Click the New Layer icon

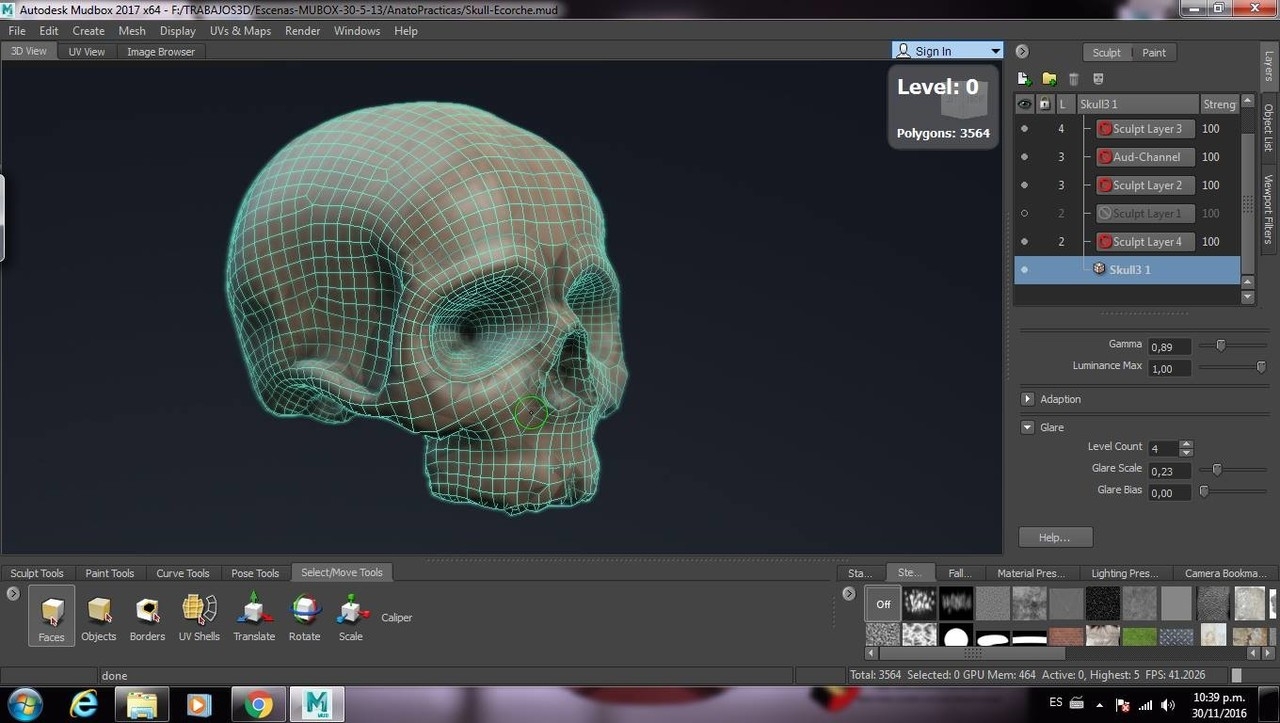1024,79
